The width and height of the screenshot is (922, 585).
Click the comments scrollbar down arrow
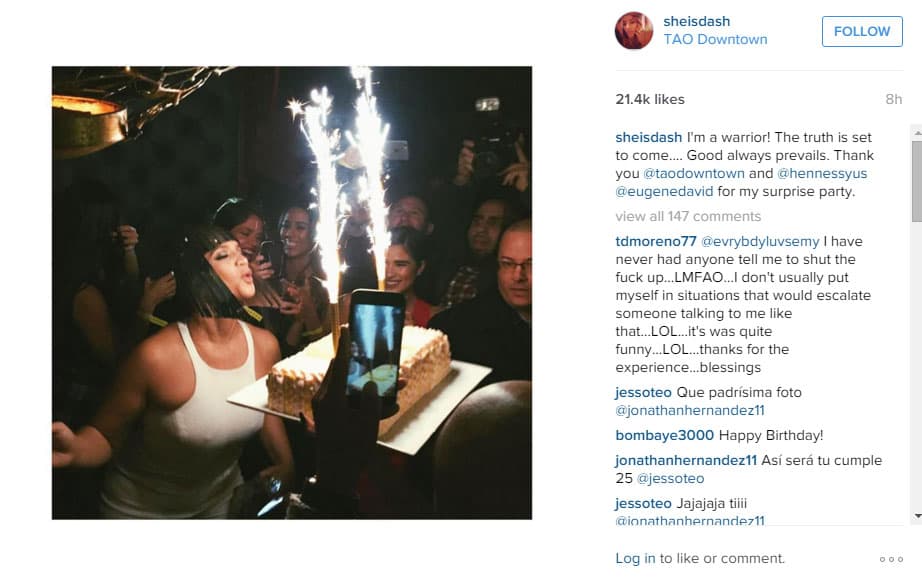[x=917, y=516]
